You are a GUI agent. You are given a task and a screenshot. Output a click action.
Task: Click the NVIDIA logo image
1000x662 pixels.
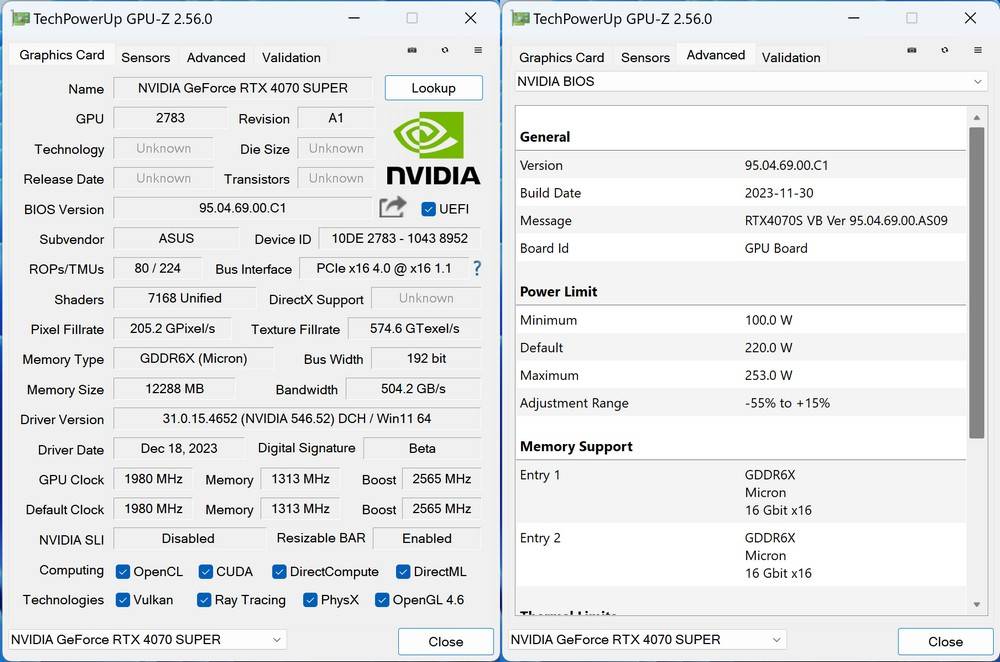coord(433,148)
